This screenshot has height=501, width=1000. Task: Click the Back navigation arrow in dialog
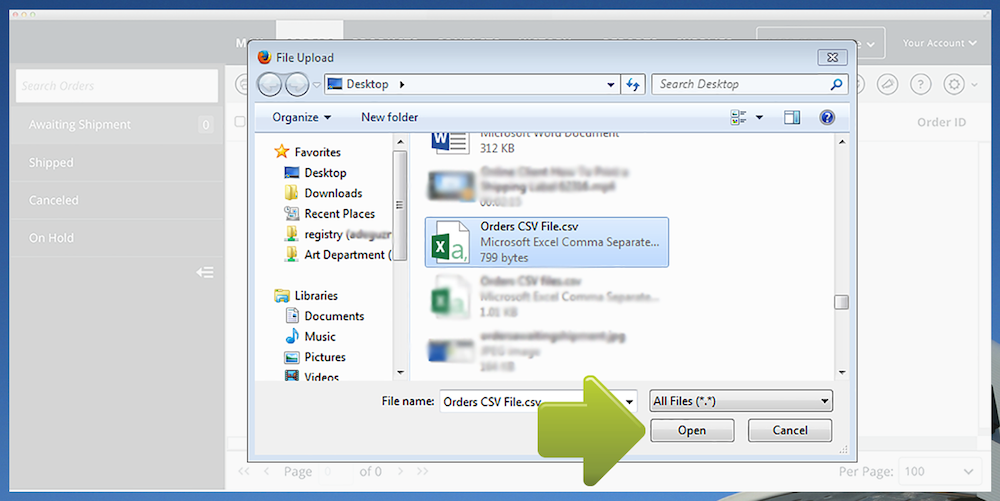[x=270, y=84]
